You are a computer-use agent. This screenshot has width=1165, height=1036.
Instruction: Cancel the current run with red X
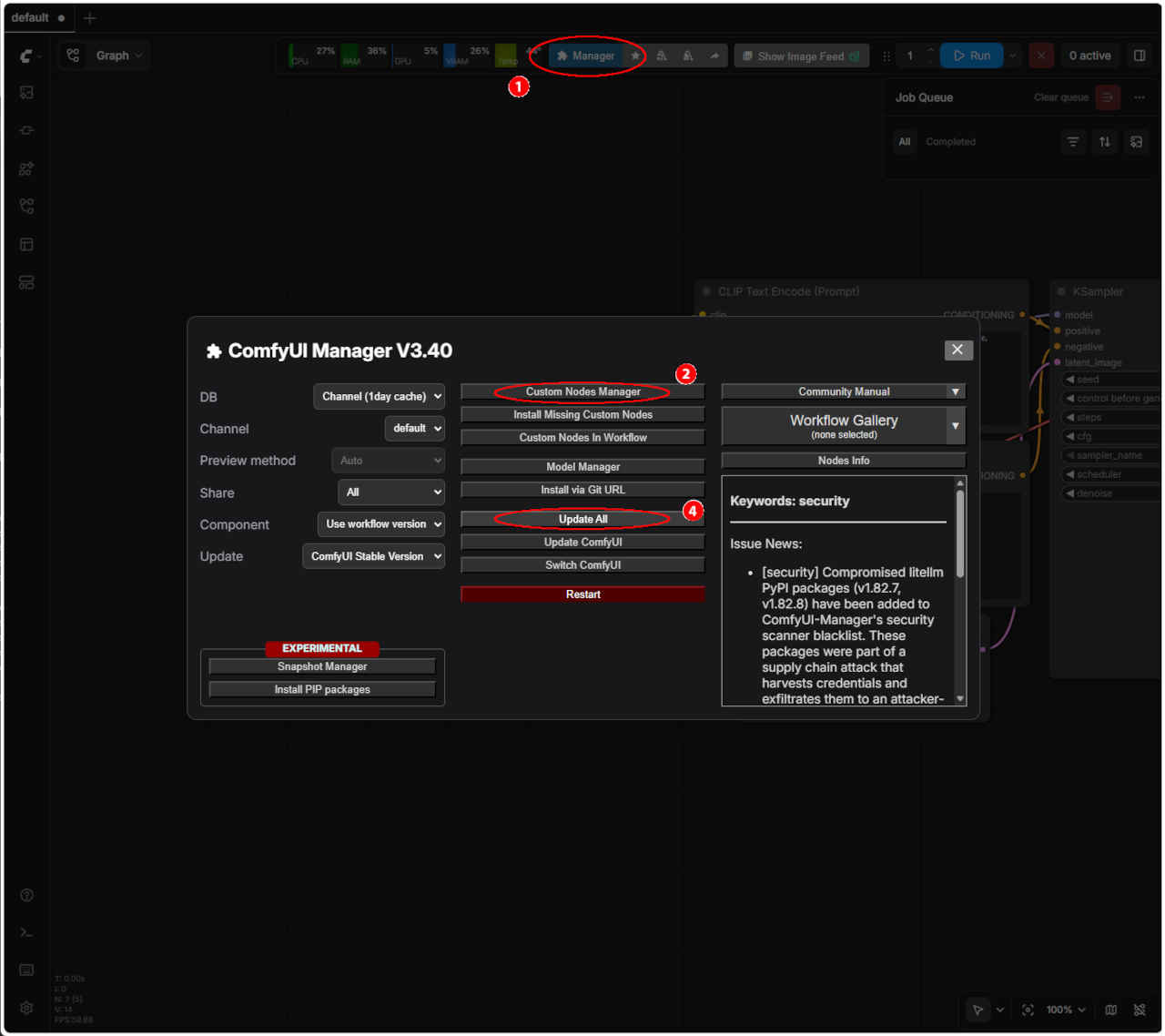coord(1041,56)
